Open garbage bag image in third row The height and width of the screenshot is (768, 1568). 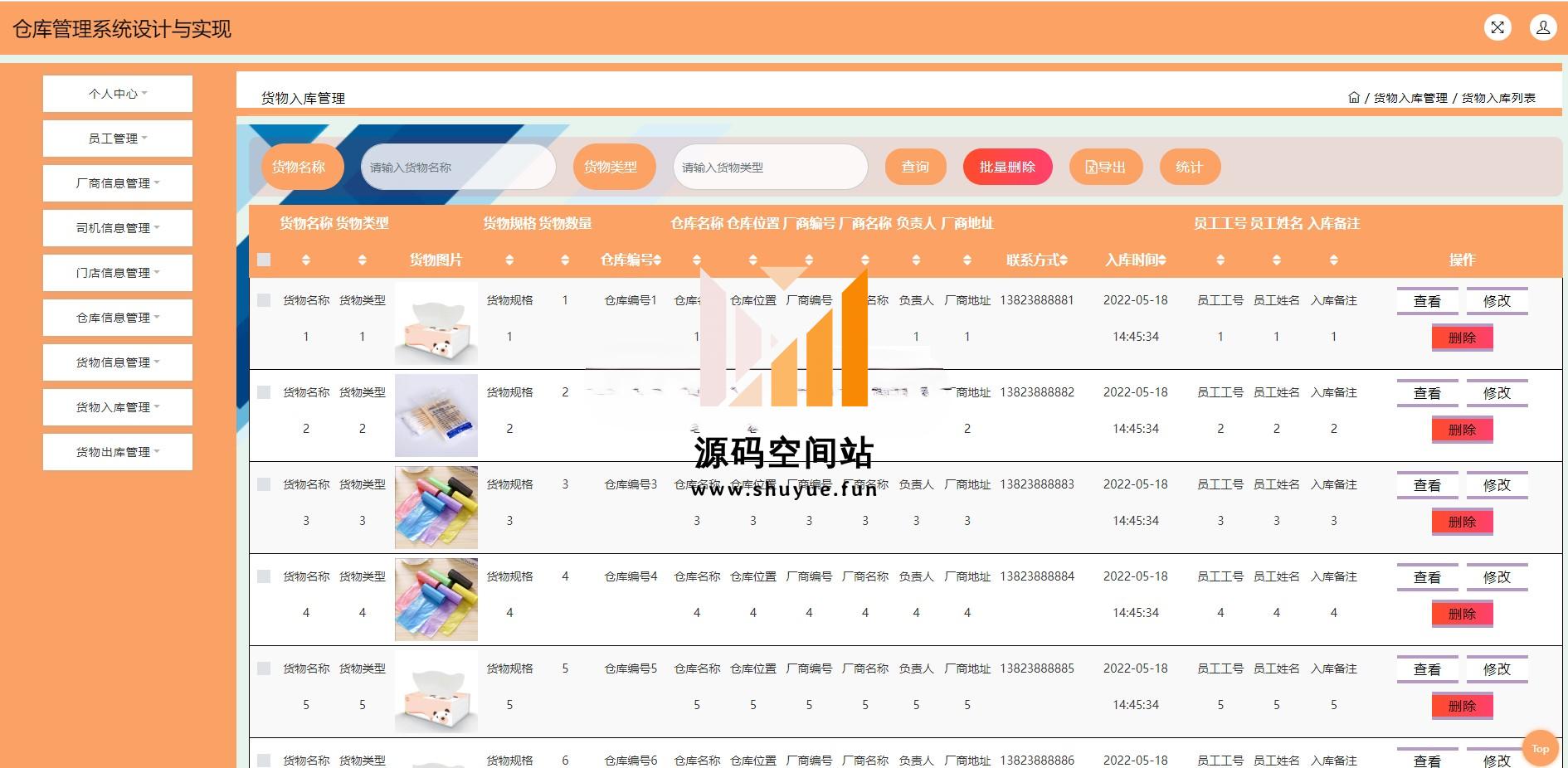click(436, 508)
